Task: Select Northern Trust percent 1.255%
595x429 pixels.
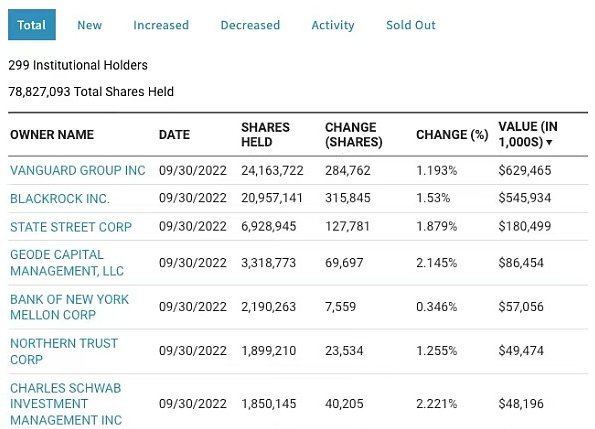Action: click(436, 351)
